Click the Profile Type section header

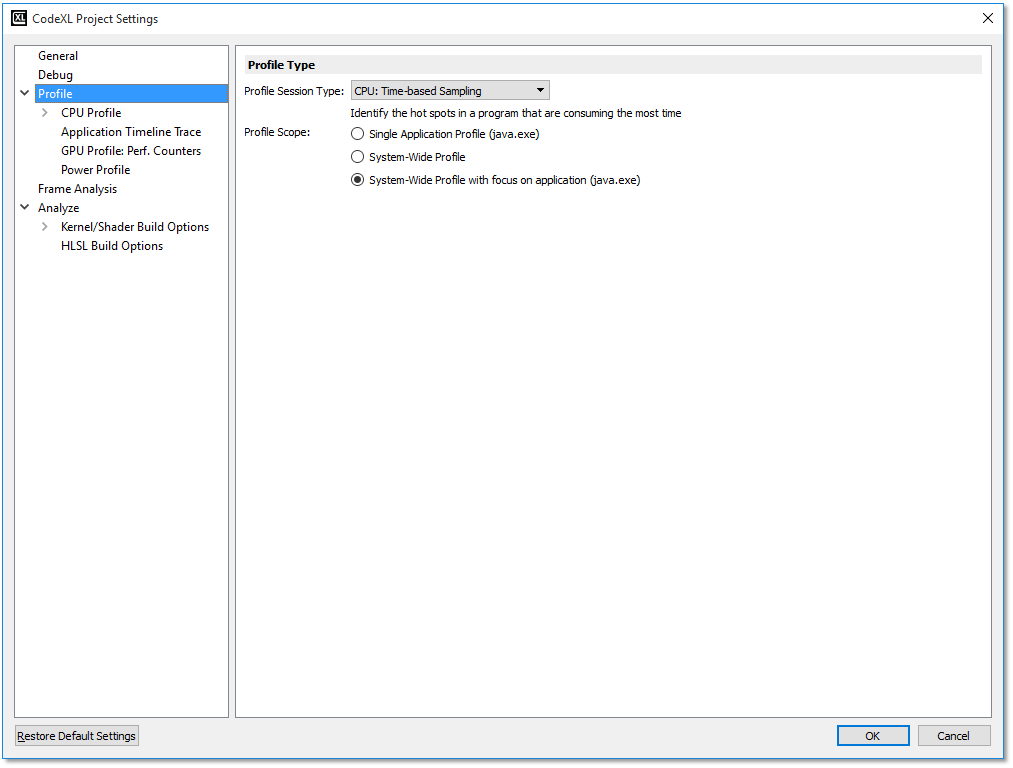[613, 65]
